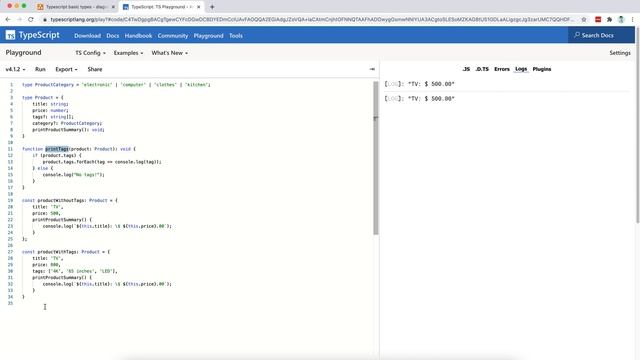The image size is (640, 360).
Task: Click the highlighted printTags function name
Action: click(x=57, y=149)
